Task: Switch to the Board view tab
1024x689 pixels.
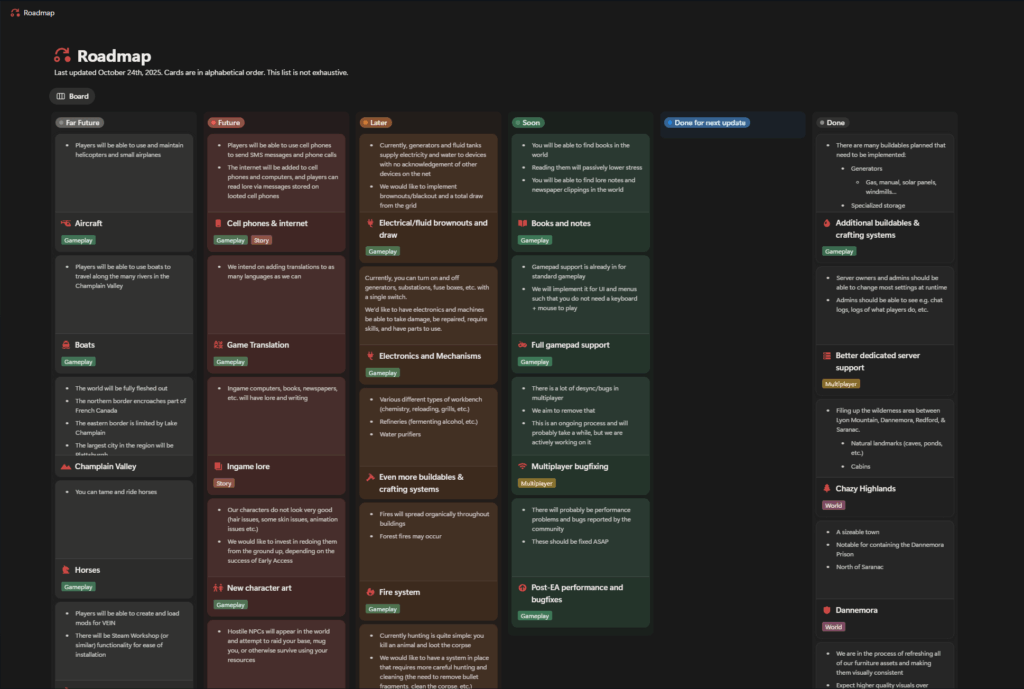Action: pos(72,96)
